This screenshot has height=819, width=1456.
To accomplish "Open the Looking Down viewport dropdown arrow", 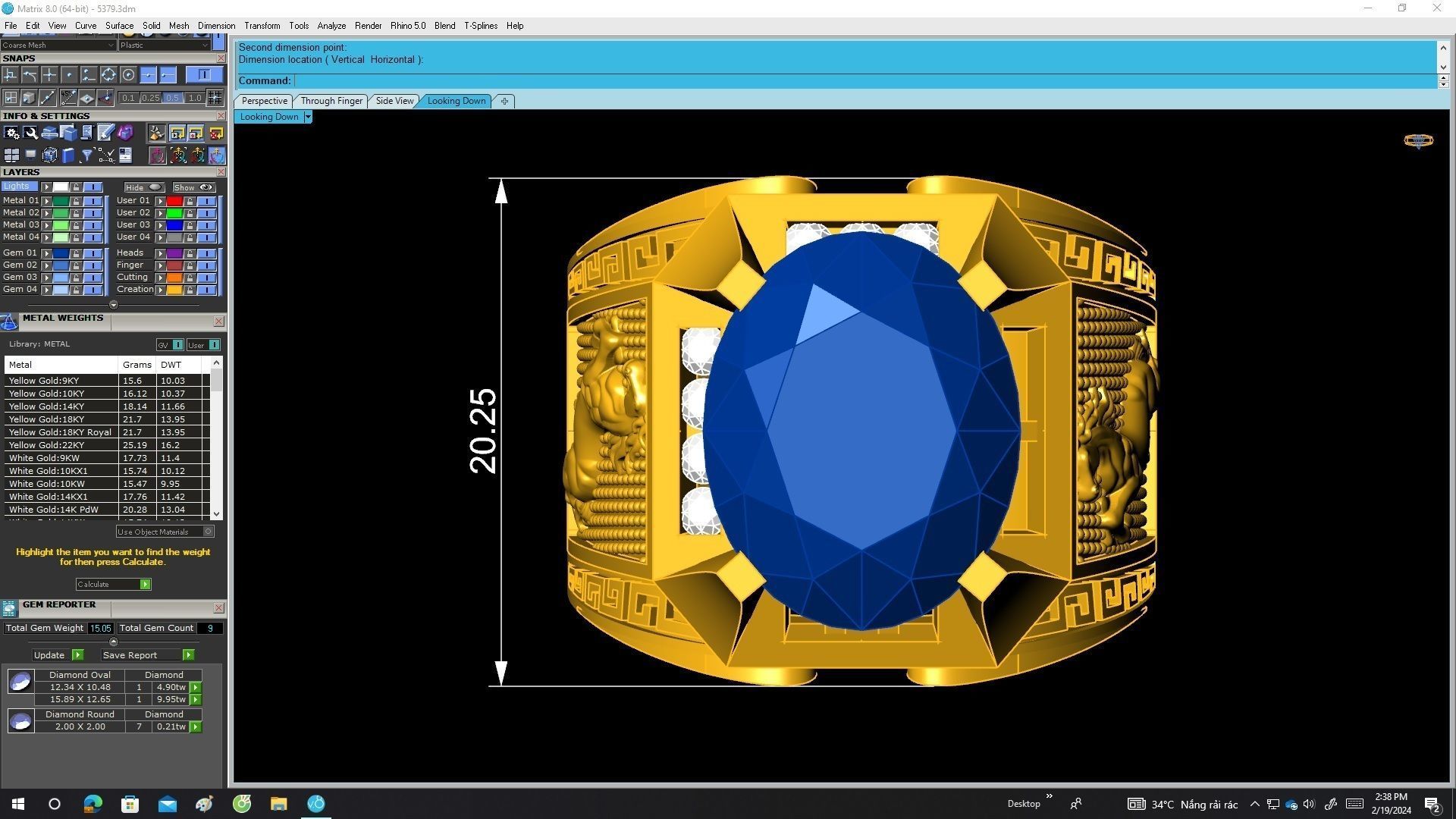I will click(308, 117).
